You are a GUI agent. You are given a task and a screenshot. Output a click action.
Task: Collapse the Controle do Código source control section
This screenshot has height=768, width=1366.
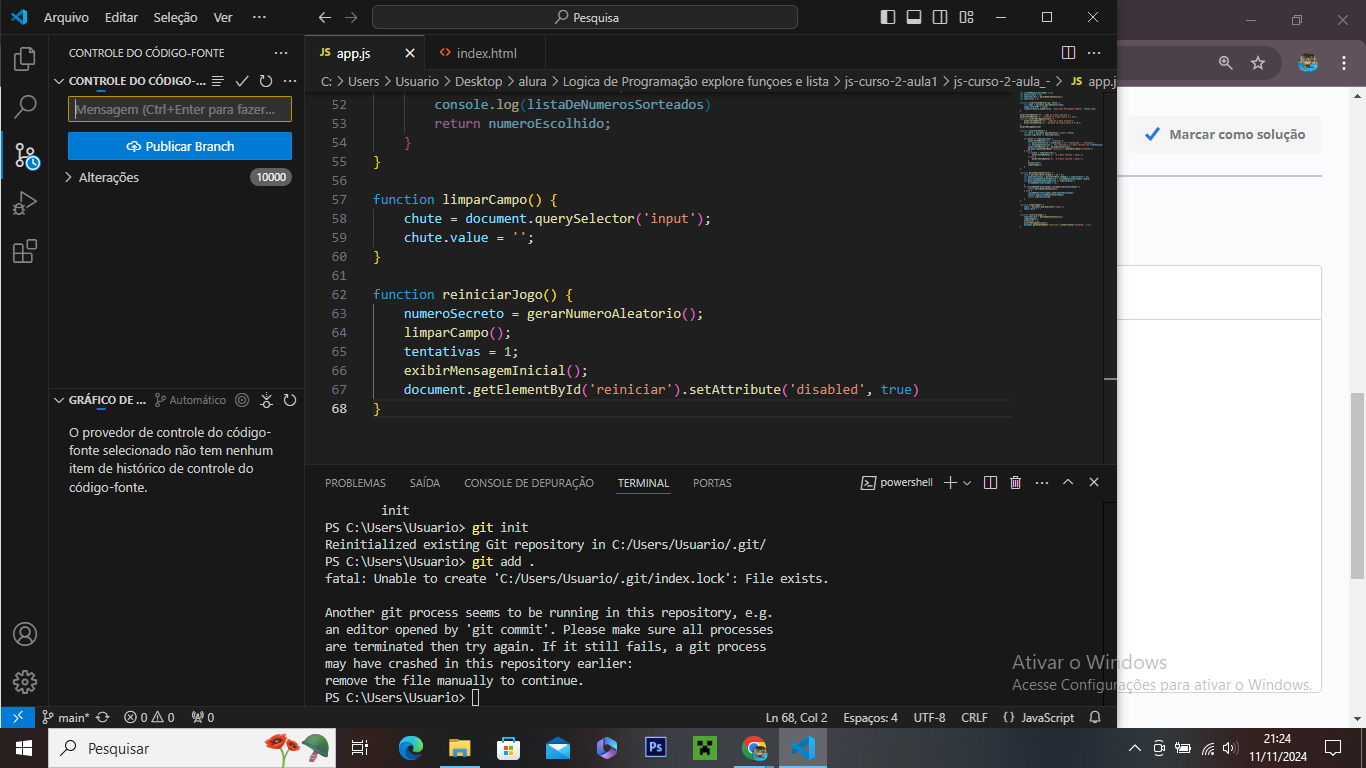[60, 81]
